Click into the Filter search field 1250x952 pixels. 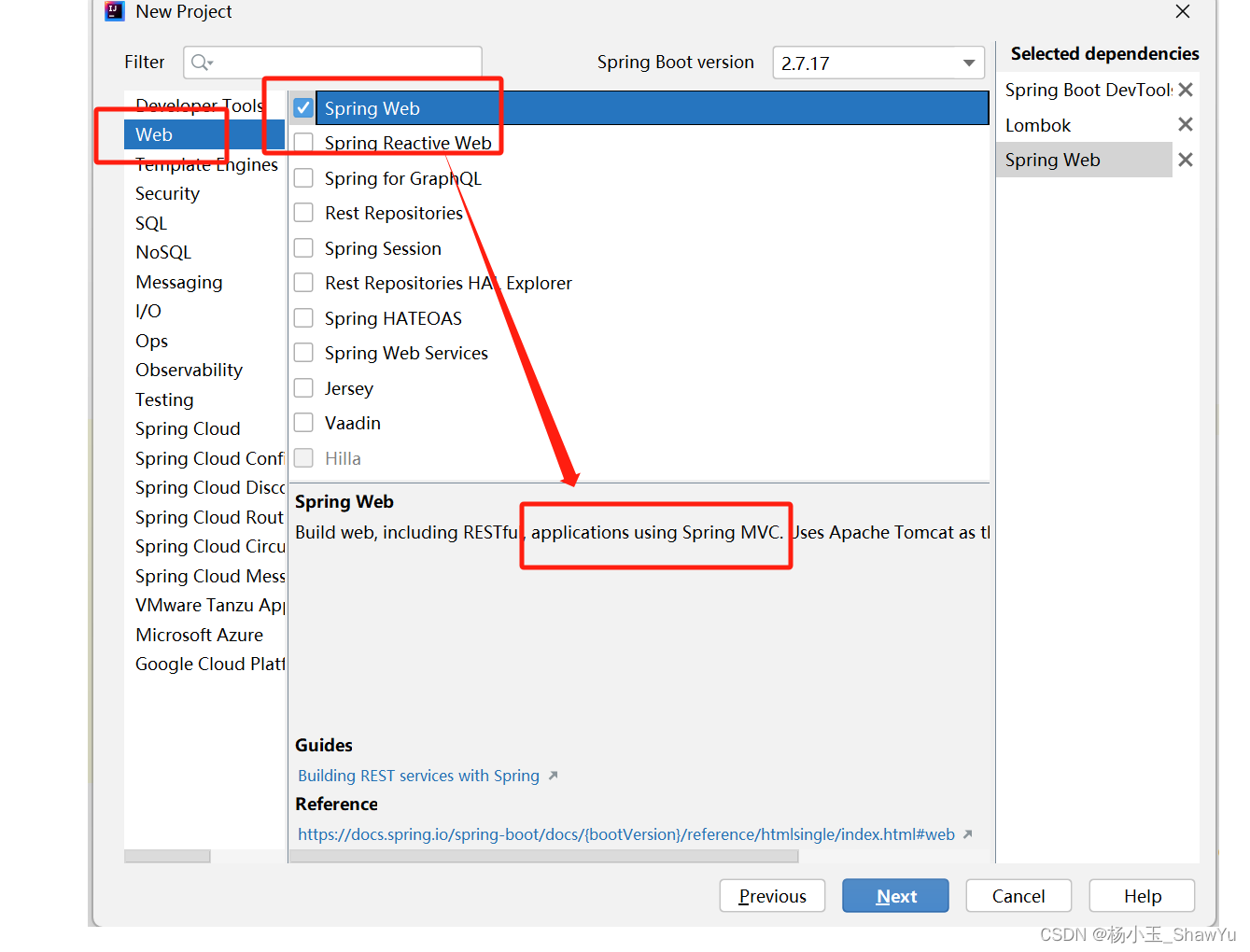coord(332,63)
